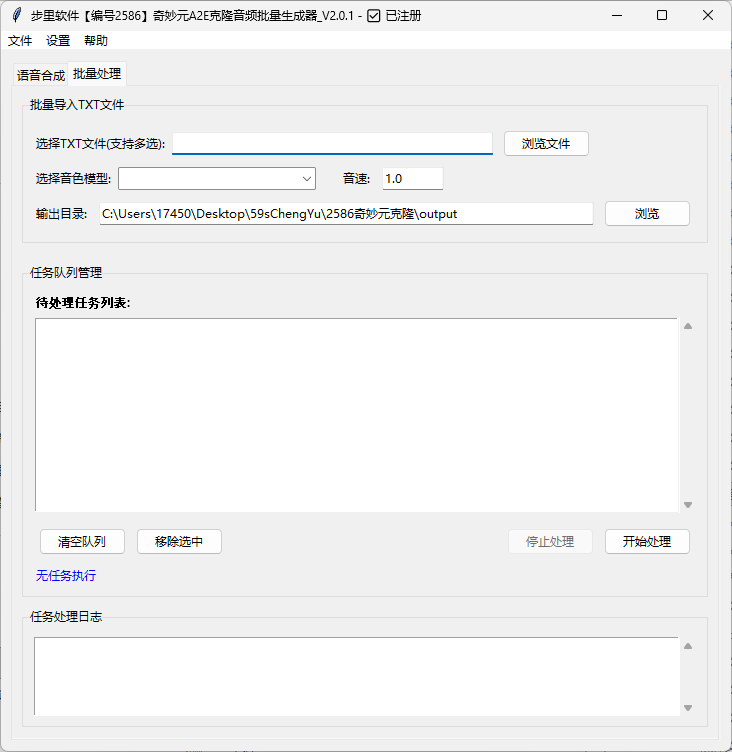The height and width of the screenshot is (752, 732).
Task: Click the TXT file path input field
Action: click(x=332, y=144)
